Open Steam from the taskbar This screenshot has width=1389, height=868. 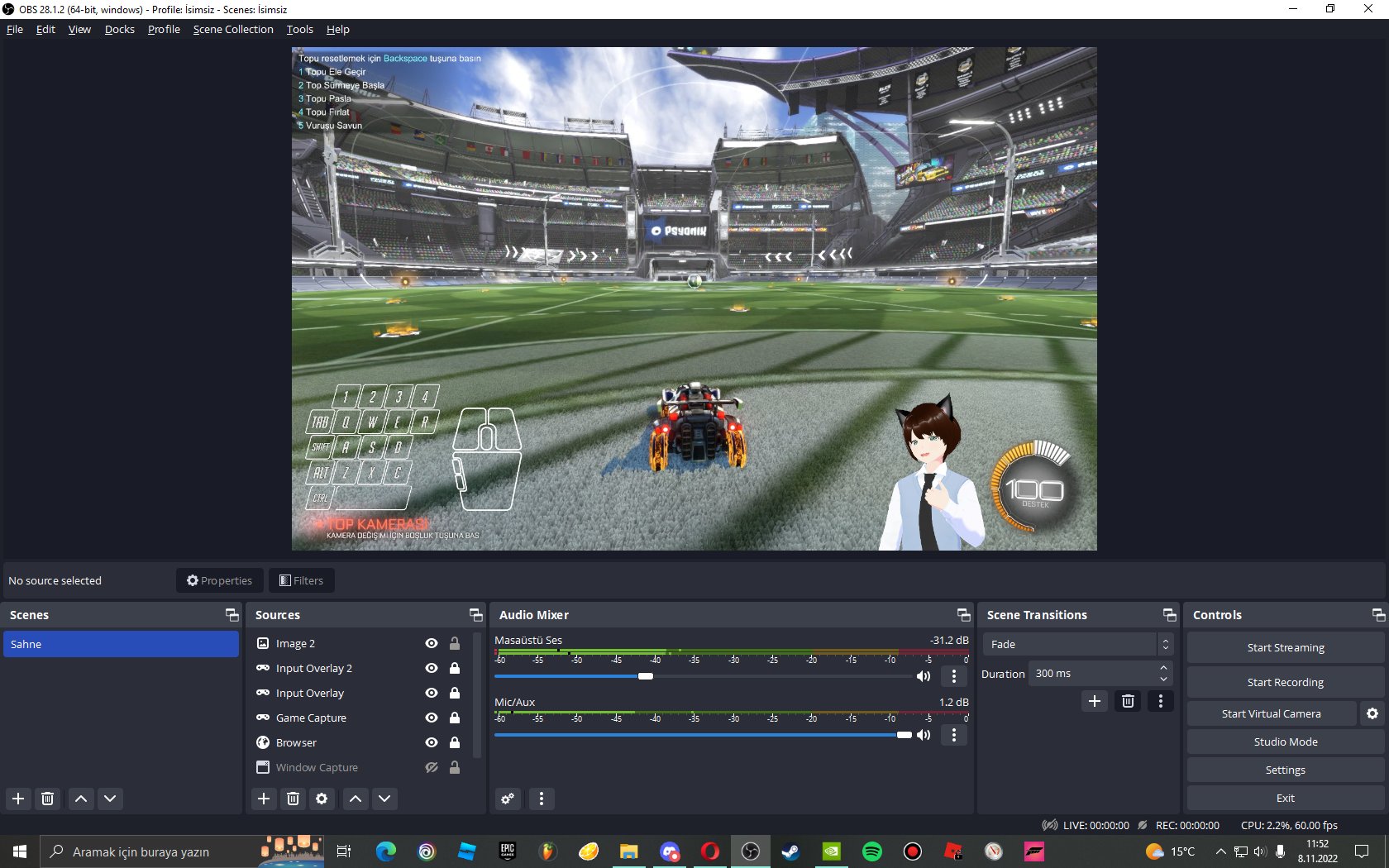coord(791,851)
